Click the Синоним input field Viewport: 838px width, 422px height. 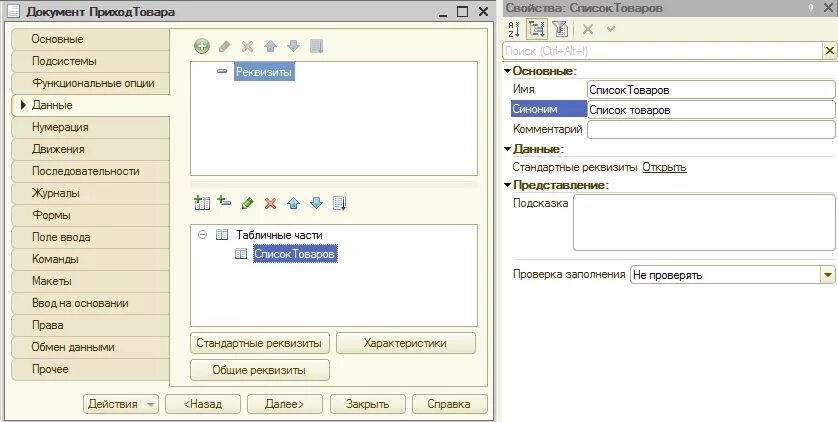tap(711, 110)
